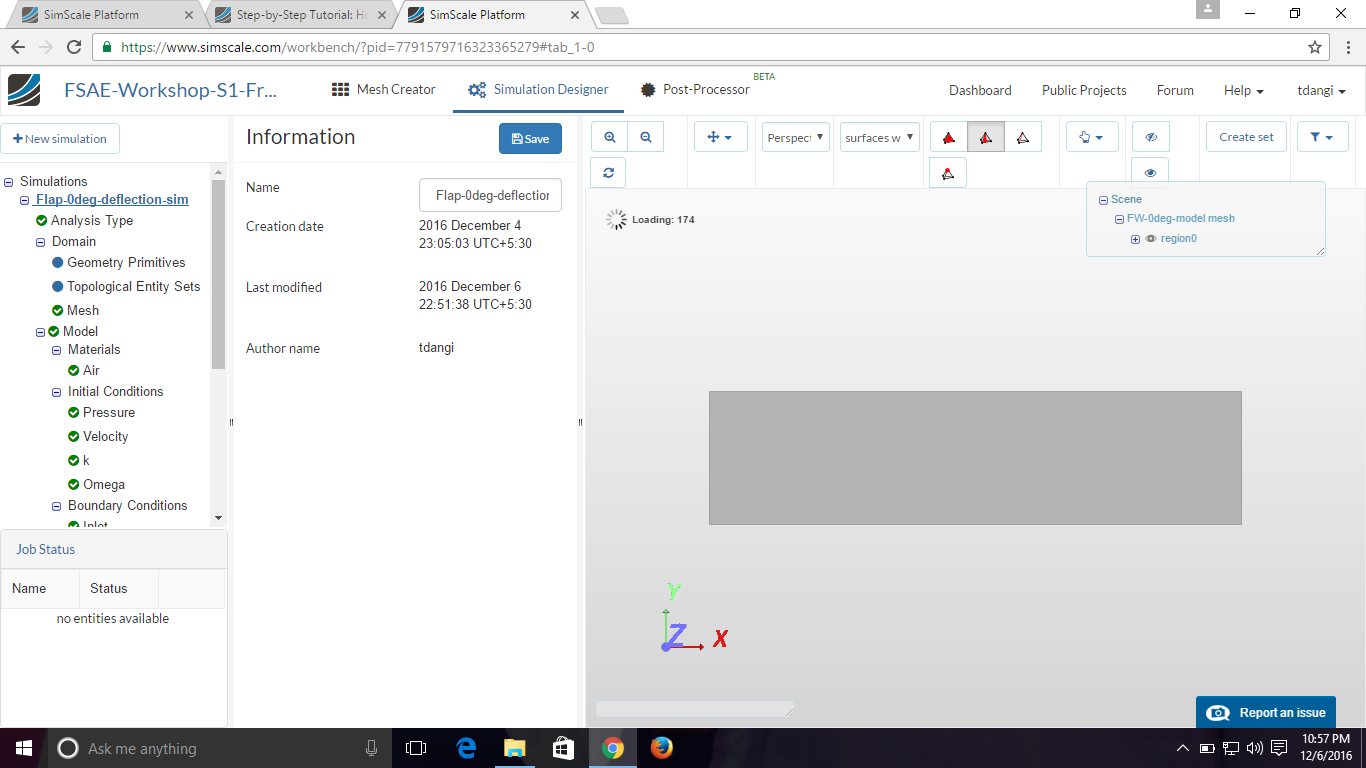Click the SimScale logo icon
Viewport: 1366px width, 768px height.
[x=25, y=90]
